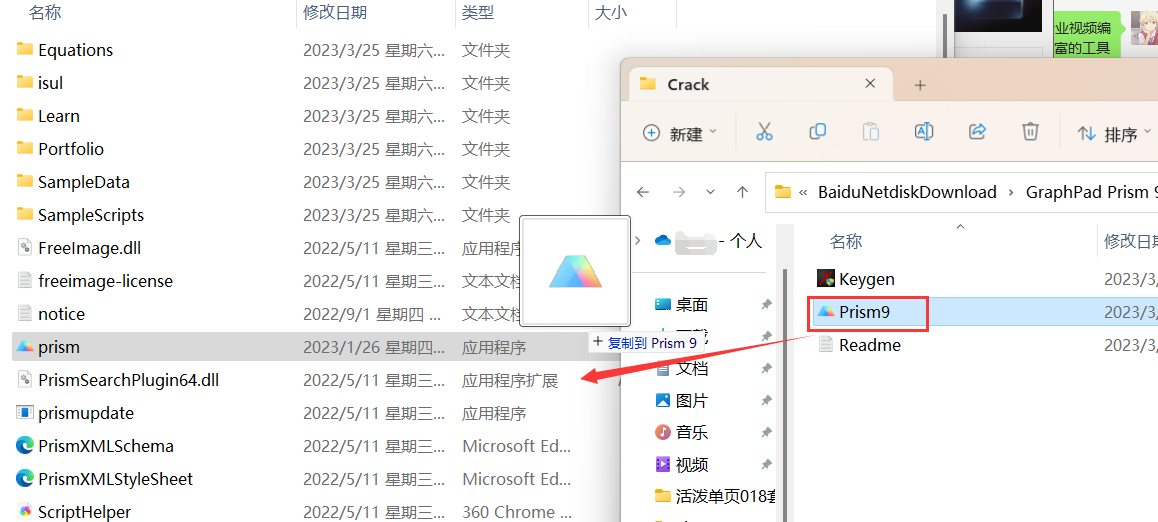This screenshot has height=522, width=1158.
Task: Click the Paste clipboard icon
Action: pos(871,132)
